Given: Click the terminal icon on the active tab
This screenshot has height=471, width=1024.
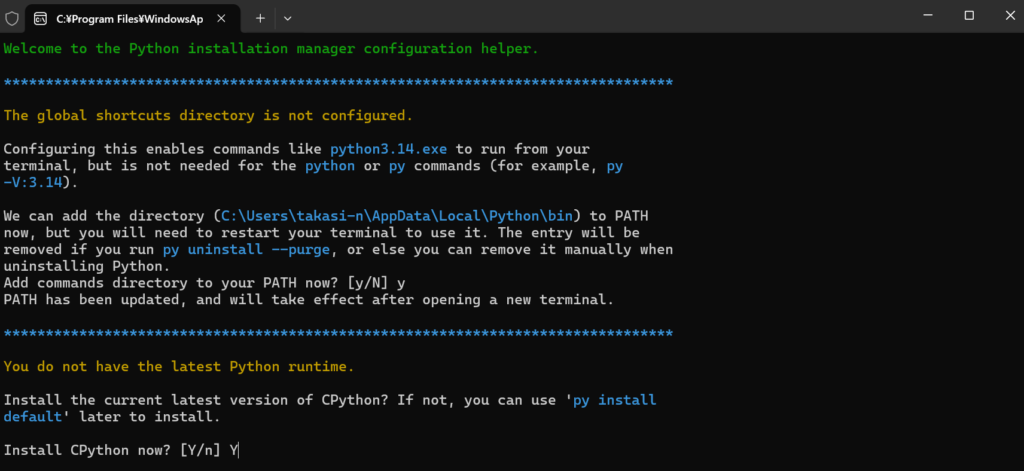Looking at the screenshot, I should point(40,18).
